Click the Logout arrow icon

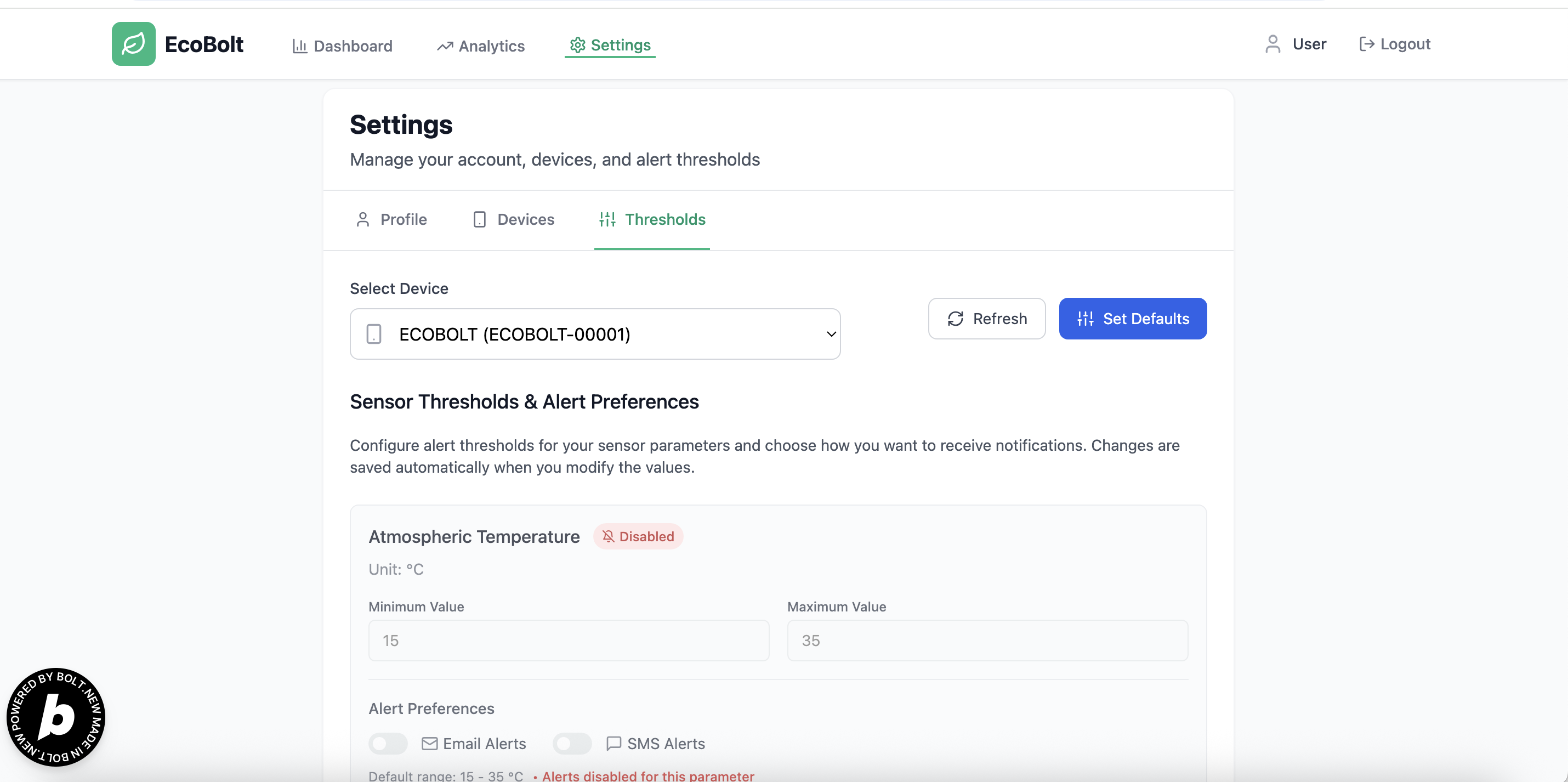[1367, 44]
